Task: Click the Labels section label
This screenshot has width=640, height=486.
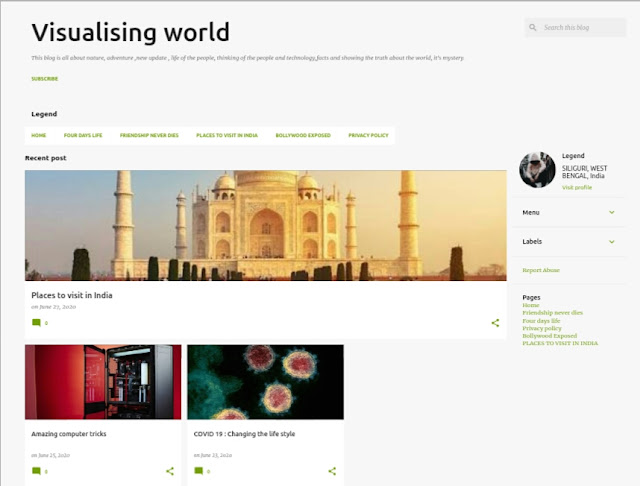Action: click(x=532, y=242)
